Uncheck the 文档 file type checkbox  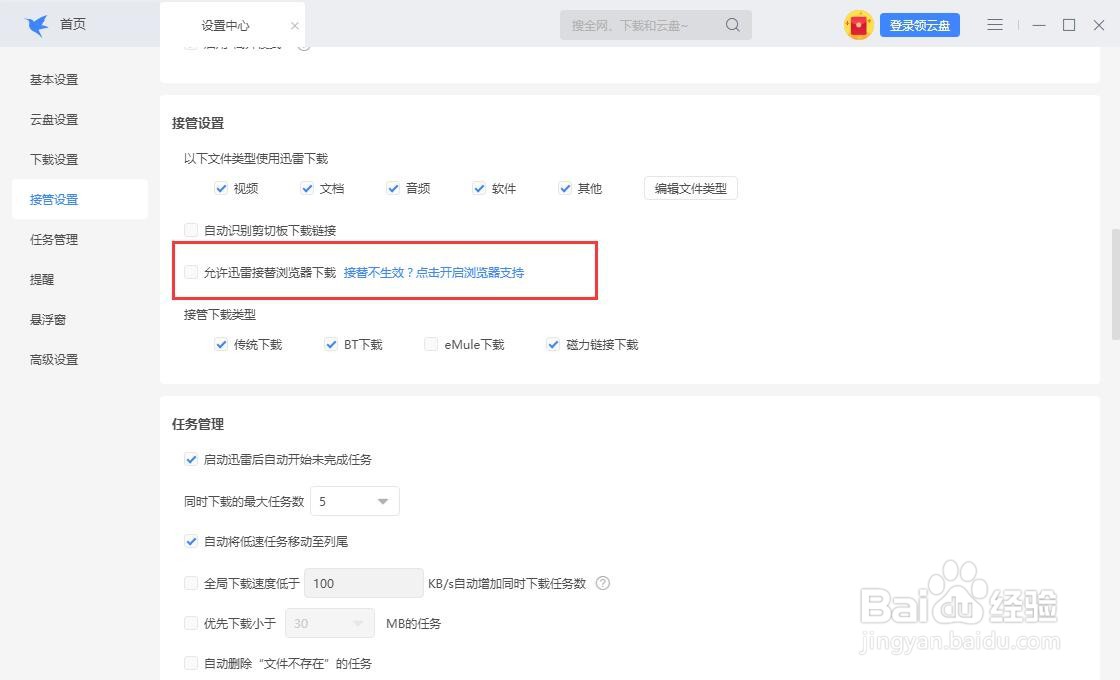click(x=307, y=188)
